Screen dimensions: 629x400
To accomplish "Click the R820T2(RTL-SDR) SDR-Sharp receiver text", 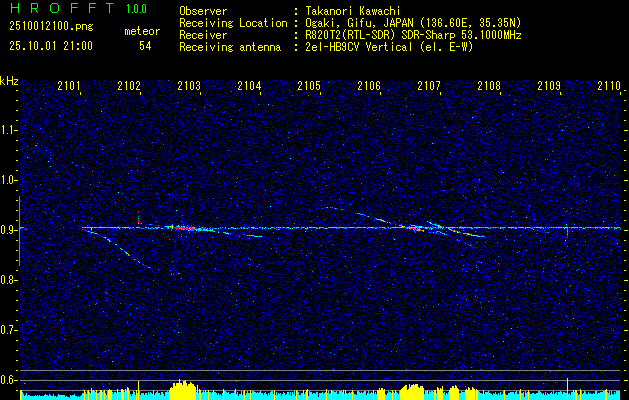I will point(413,35).
